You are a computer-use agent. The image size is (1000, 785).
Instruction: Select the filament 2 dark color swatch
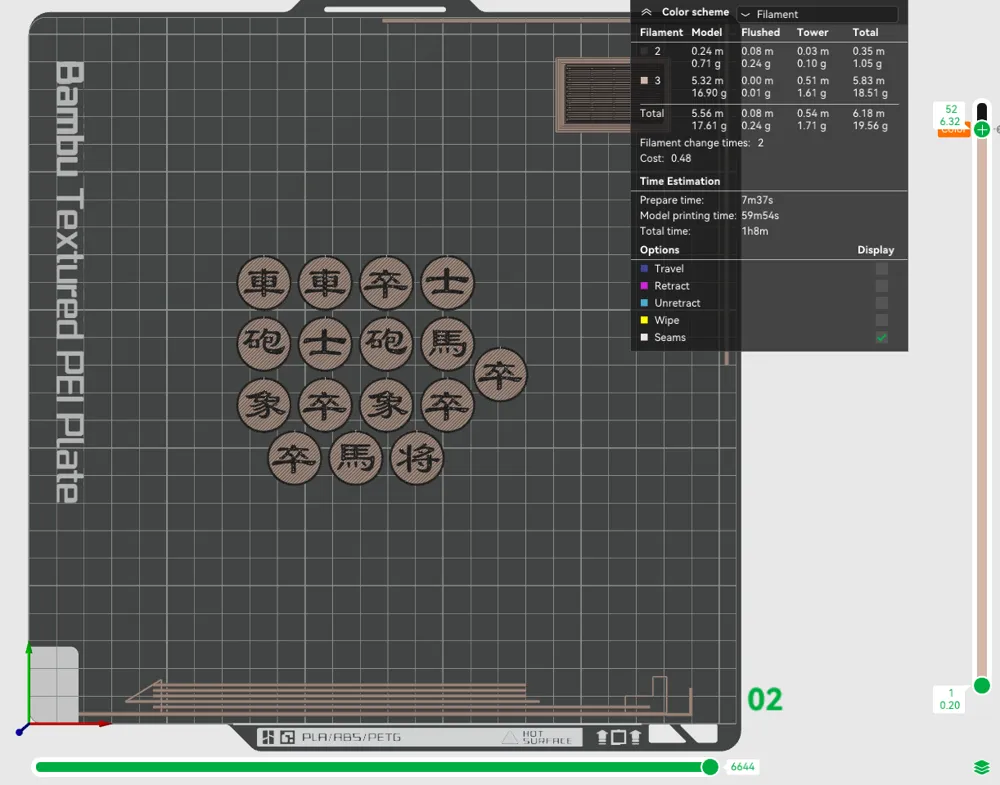point(645,51)
